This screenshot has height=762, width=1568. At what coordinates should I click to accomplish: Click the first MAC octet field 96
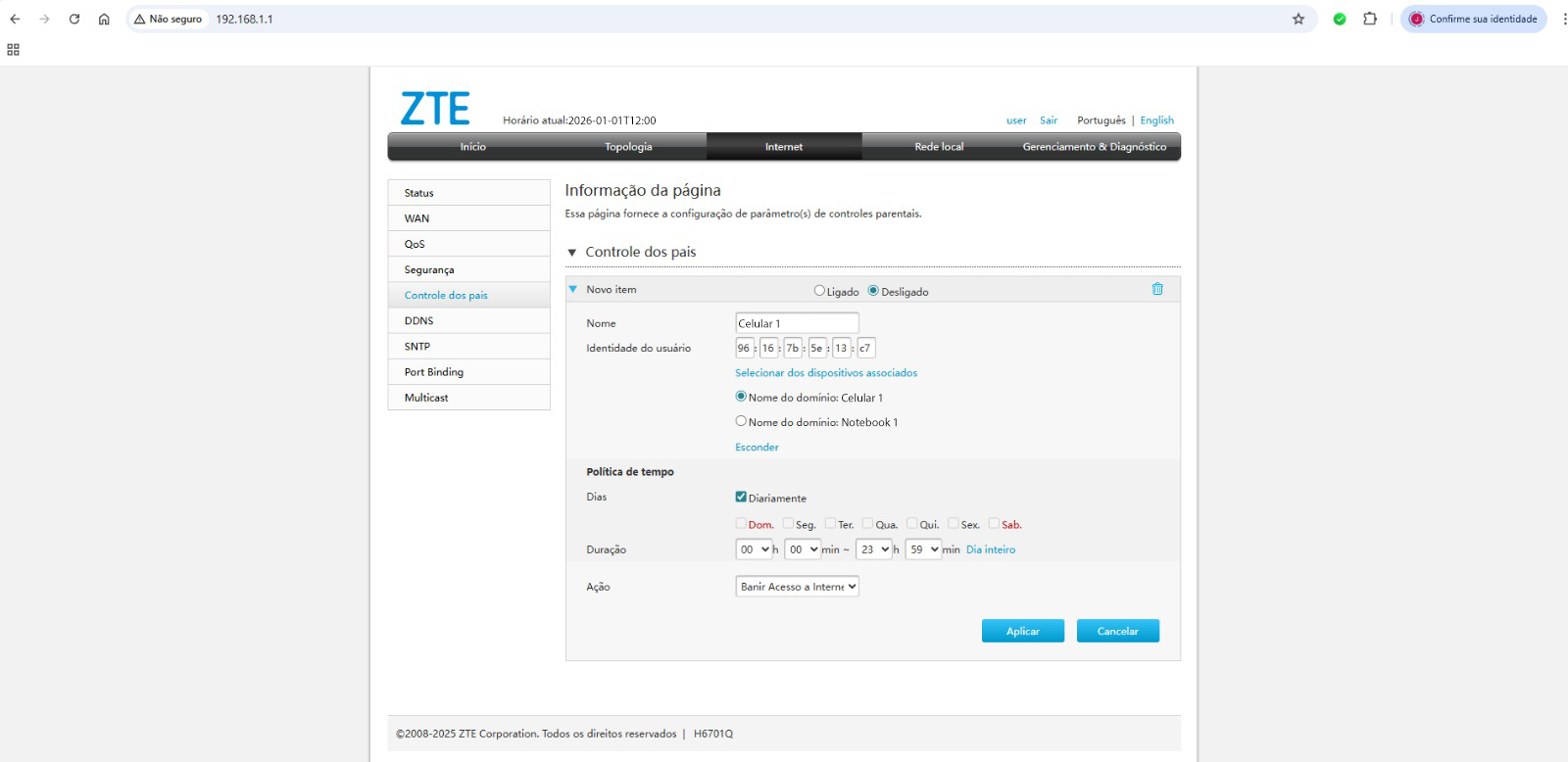point(744,348)
